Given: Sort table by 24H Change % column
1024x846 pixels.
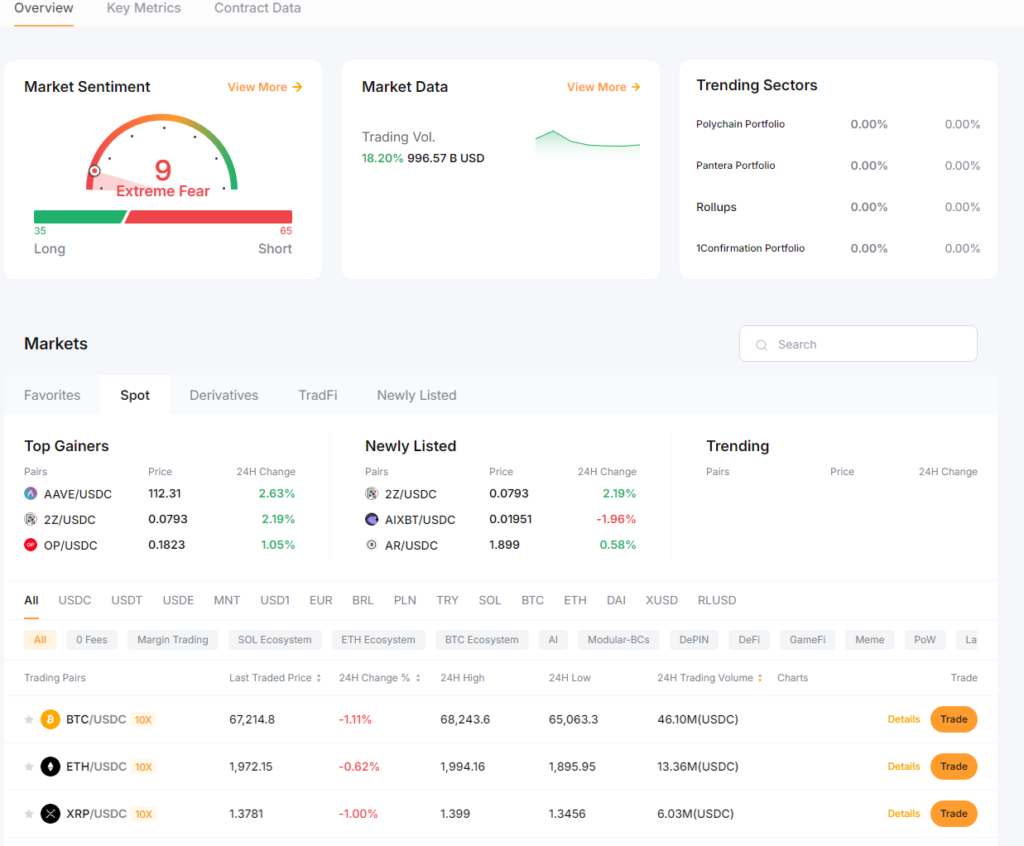Looking at the screenshot, I should coord(418,678).
